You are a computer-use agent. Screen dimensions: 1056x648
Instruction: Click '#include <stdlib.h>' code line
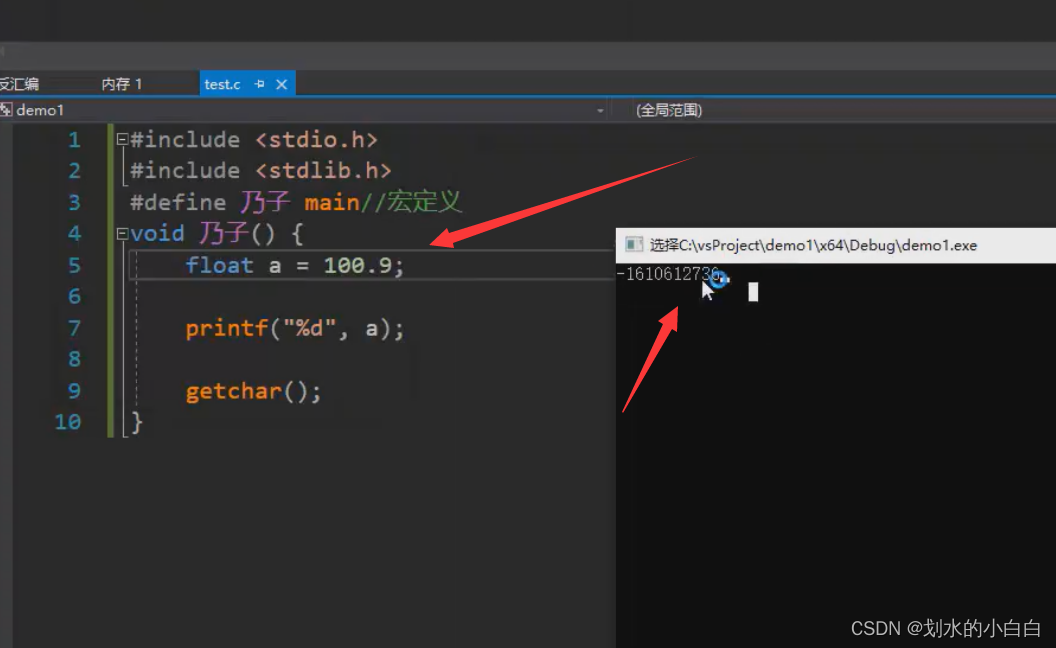point(261,171)
